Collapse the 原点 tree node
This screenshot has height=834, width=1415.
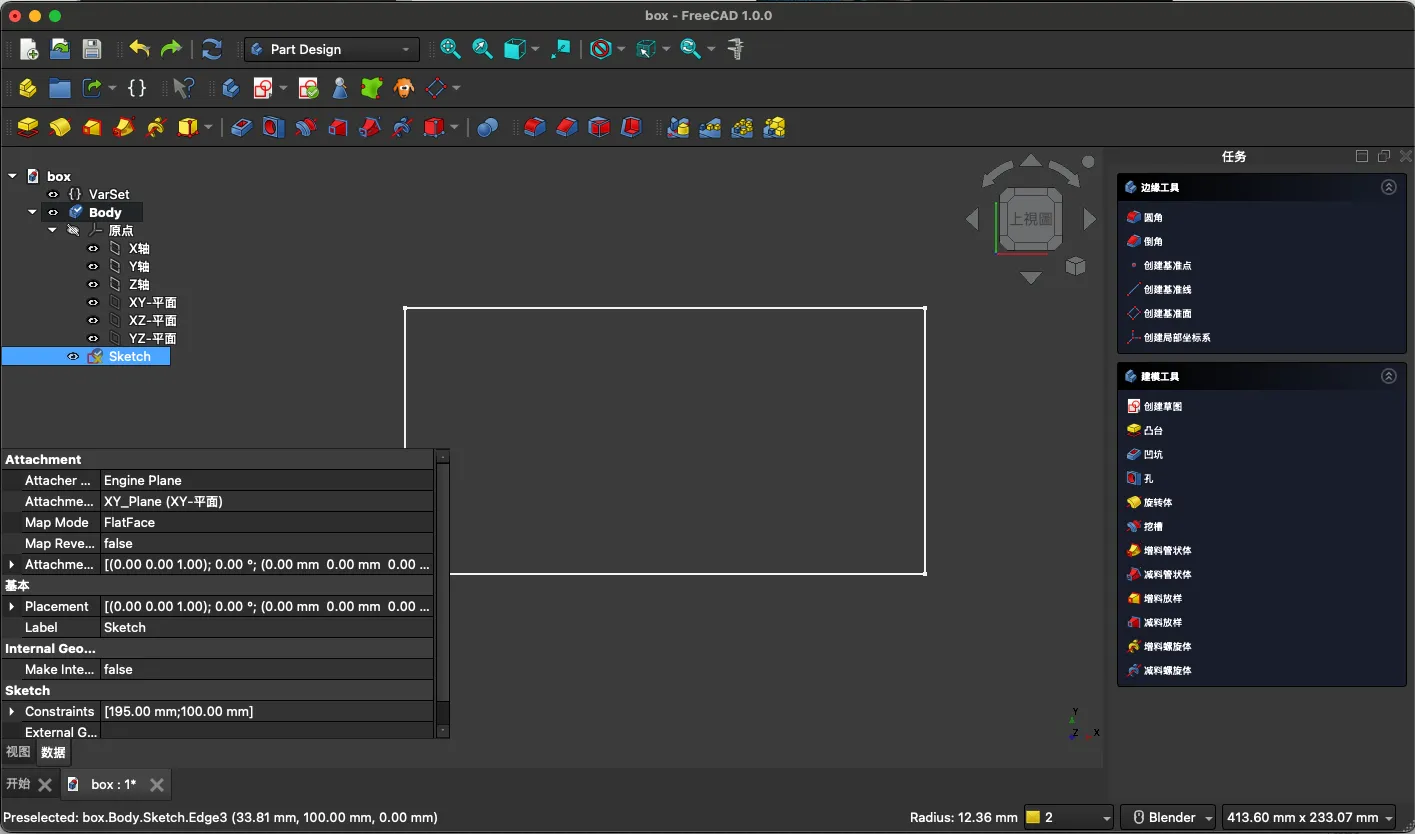pyautogui.click(x=52, y=231)
